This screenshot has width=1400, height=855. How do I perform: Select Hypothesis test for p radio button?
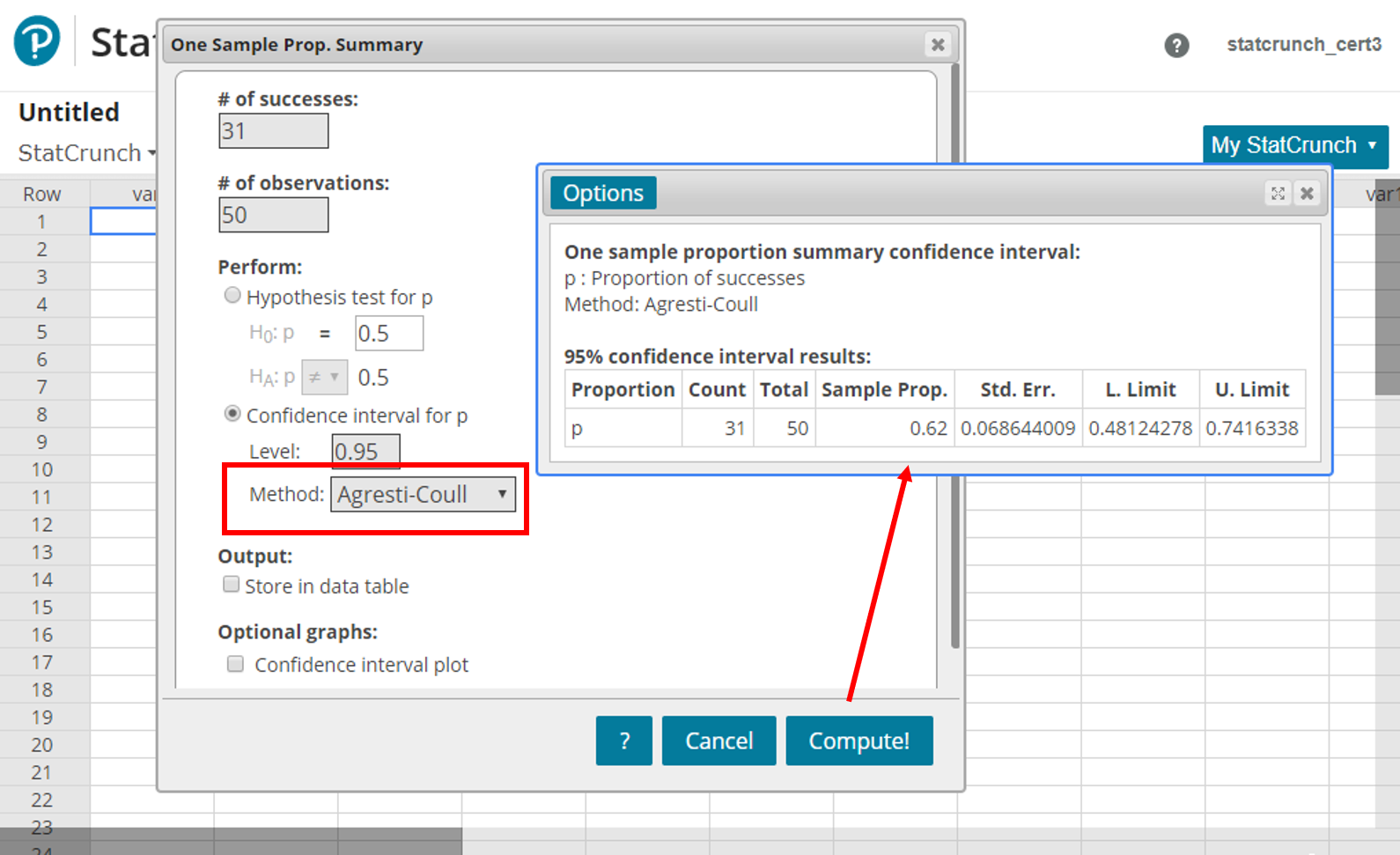232,296
